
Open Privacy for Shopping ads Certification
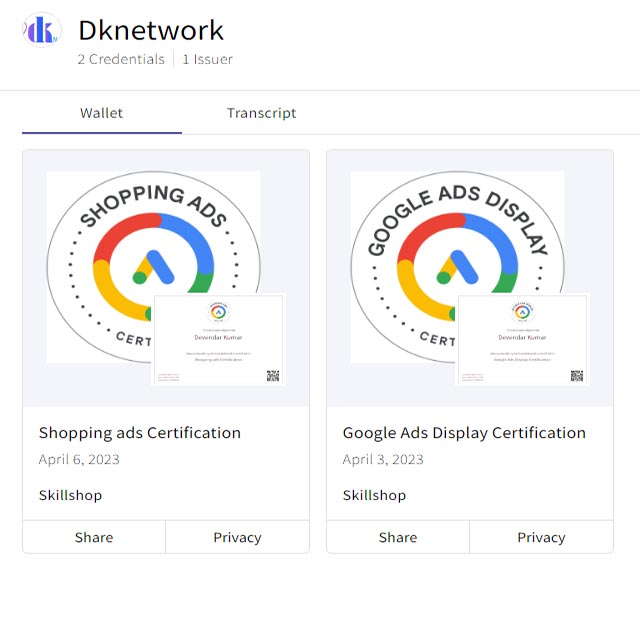point(237,537)
